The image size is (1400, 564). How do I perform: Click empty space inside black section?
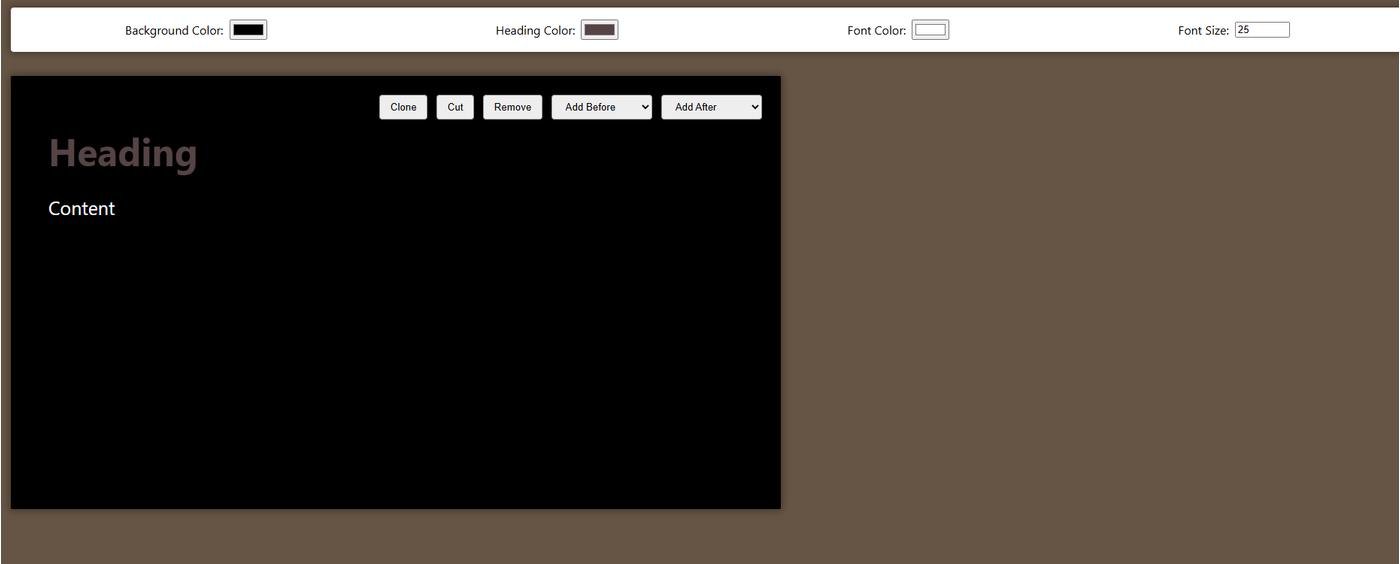click(400, 350)
